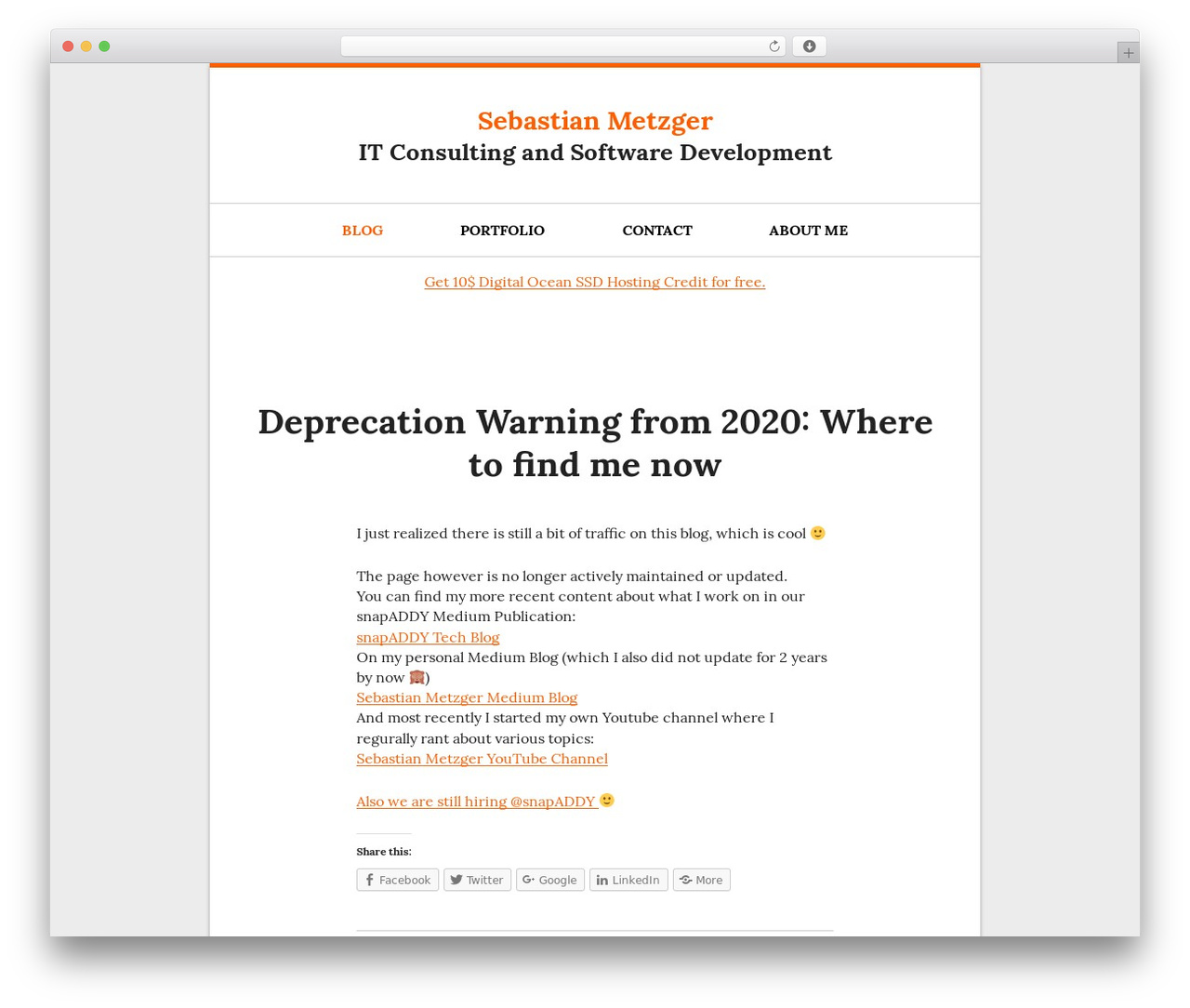Follow the Digital Ocean hosting credit link
The image size is (1190, 1008).
click(595, 282)
